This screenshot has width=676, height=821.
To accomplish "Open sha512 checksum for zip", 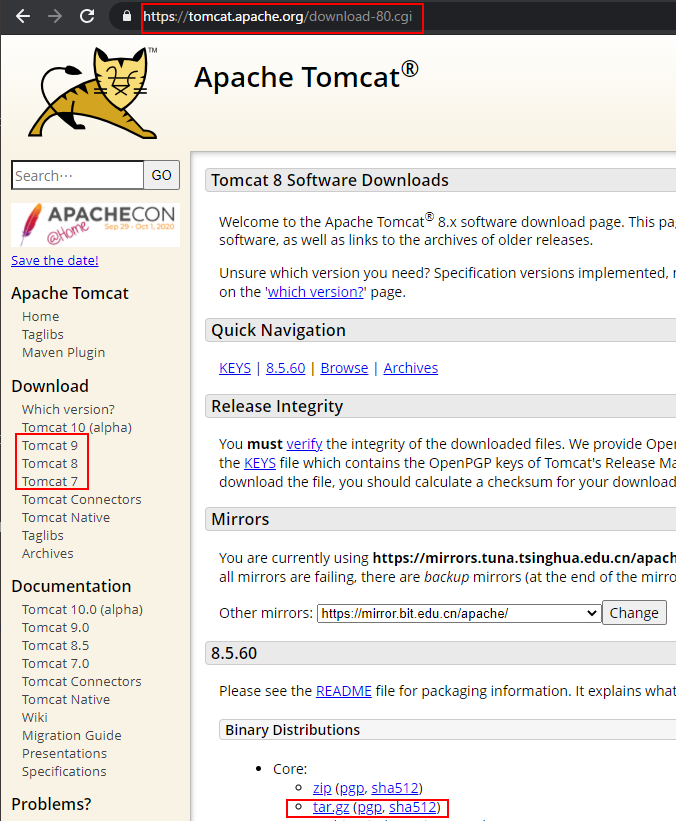I will pyautogui.click(x=395, y=788).
